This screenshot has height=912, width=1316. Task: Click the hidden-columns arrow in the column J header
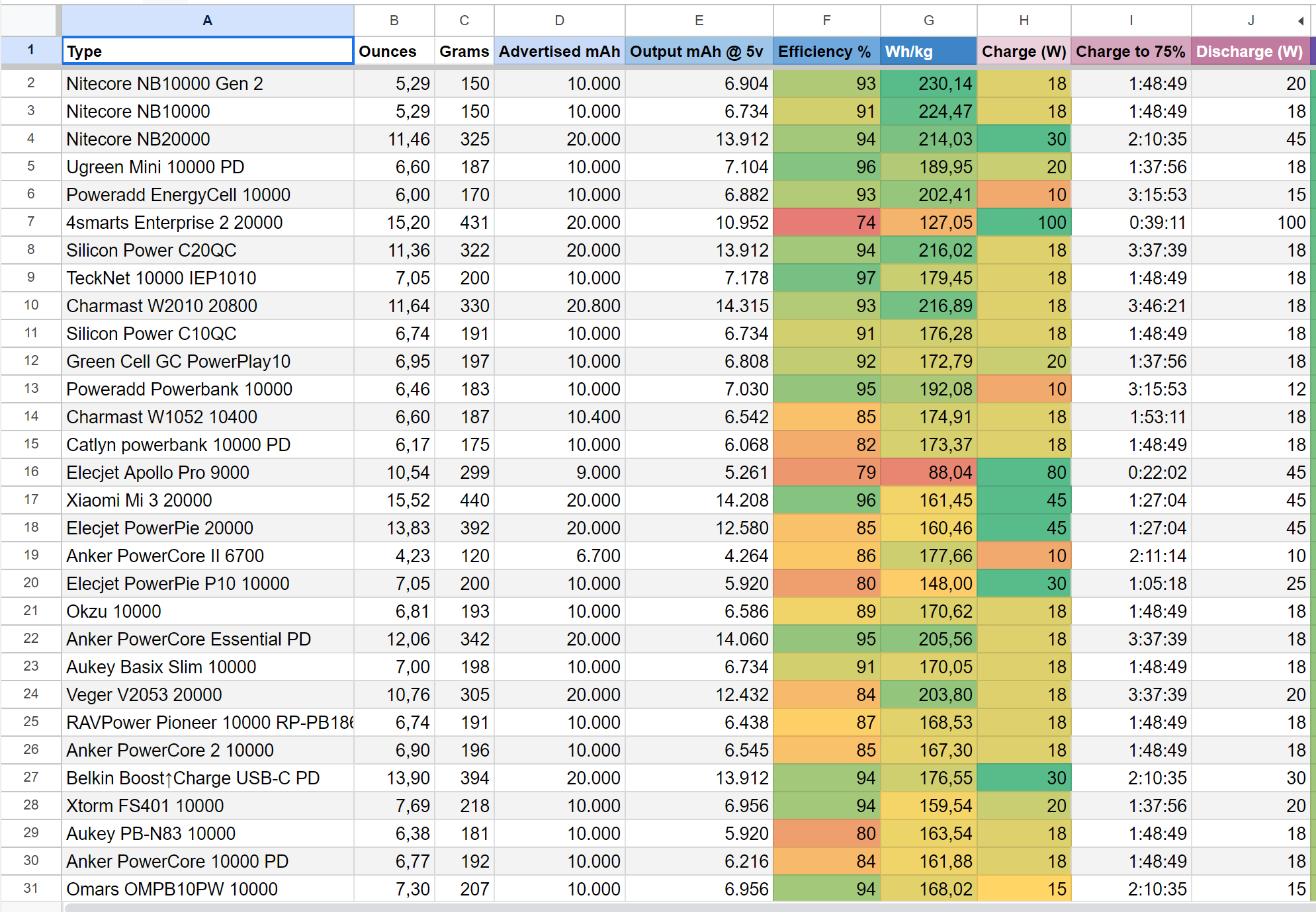[x=1301, y=21]
